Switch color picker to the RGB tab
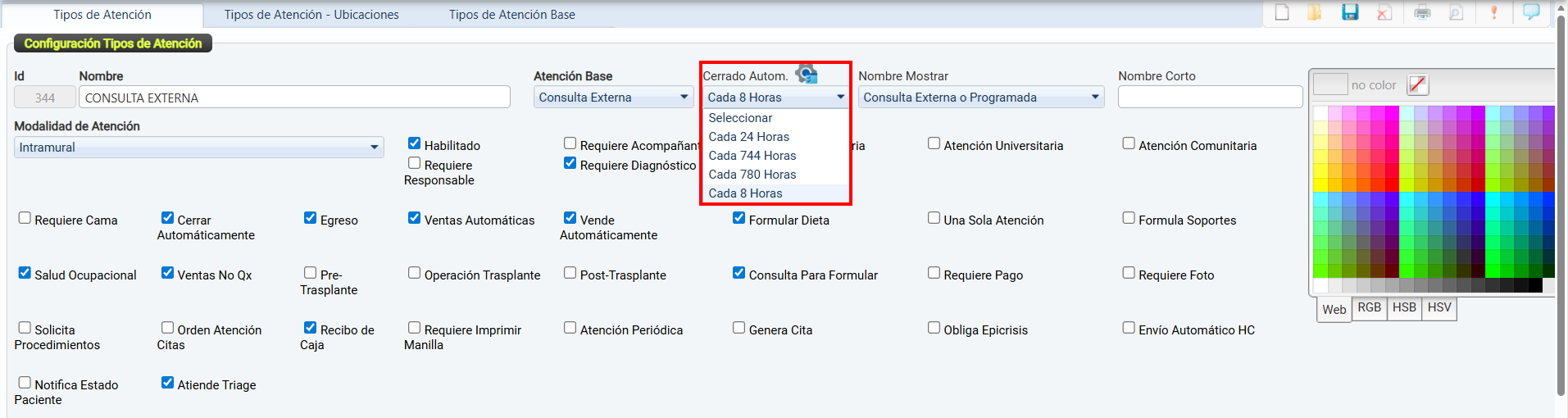Image resolution: width=1568 pixels, height=418 pixels. 1369,307
